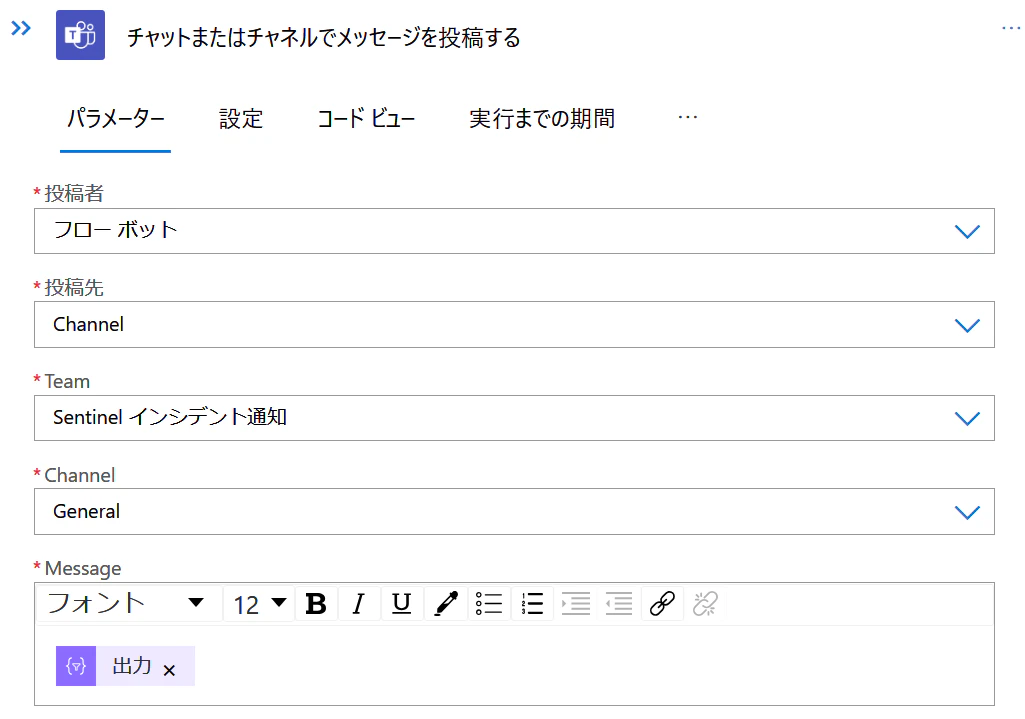Decrease indent in the message

click(618, 603)
